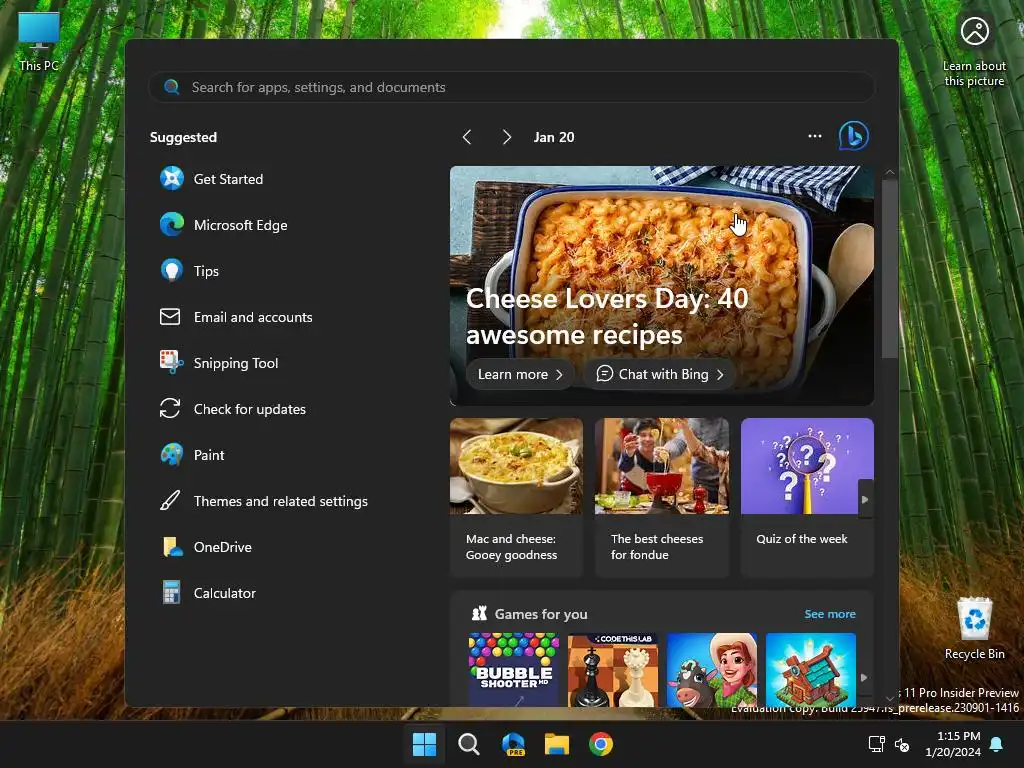Open notification bell in system tray

(x=997, y=744)
